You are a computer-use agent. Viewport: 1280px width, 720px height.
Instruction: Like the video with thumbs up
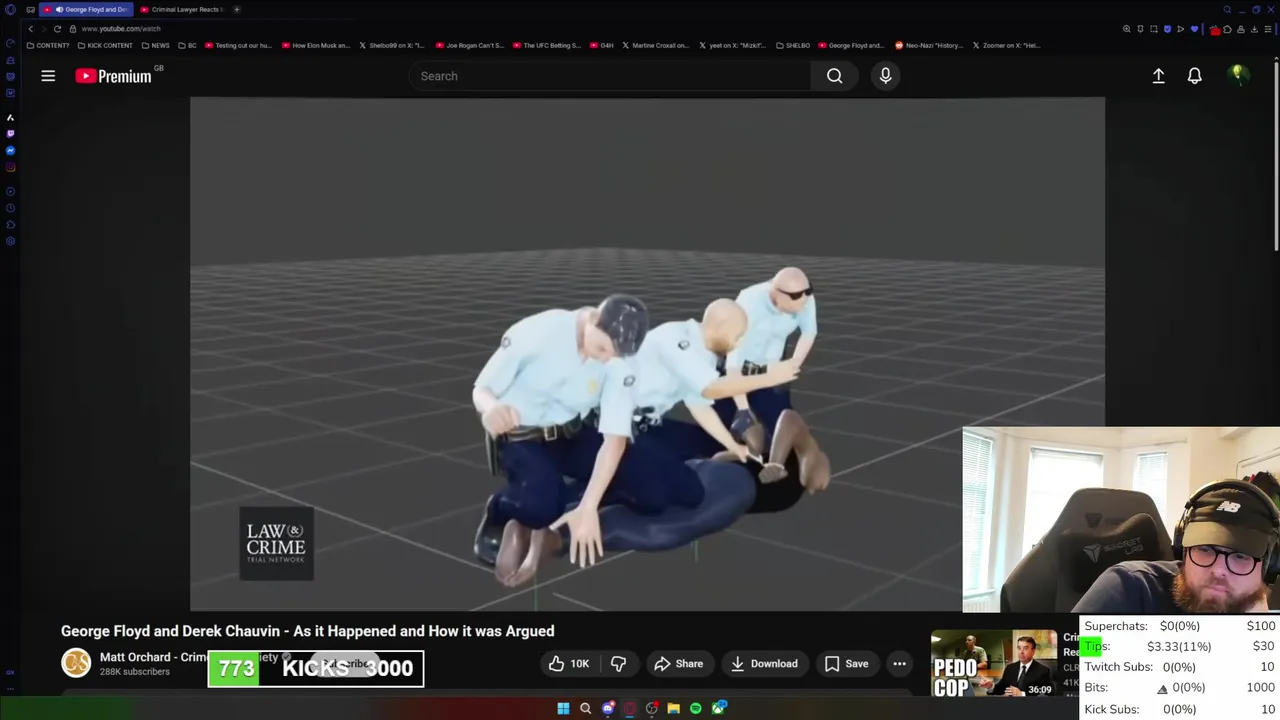tap(569, 664)
